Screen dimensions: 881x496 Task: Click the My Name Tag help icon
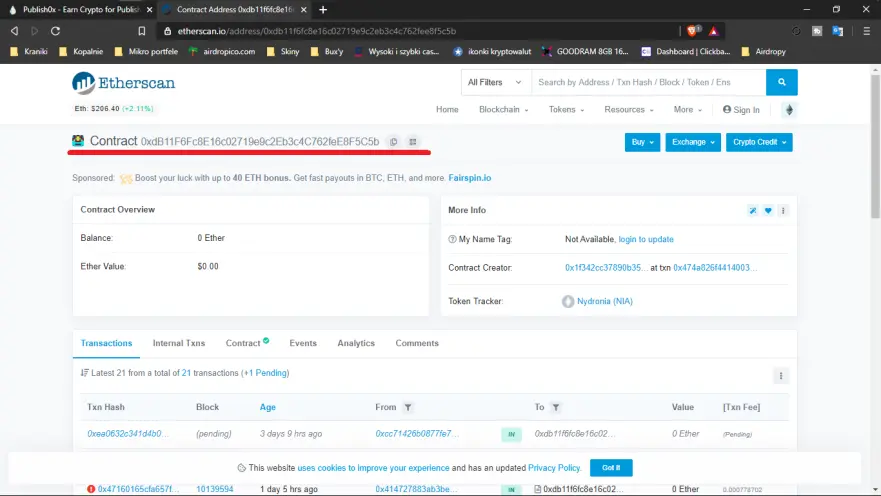click(x=452, y=239)
